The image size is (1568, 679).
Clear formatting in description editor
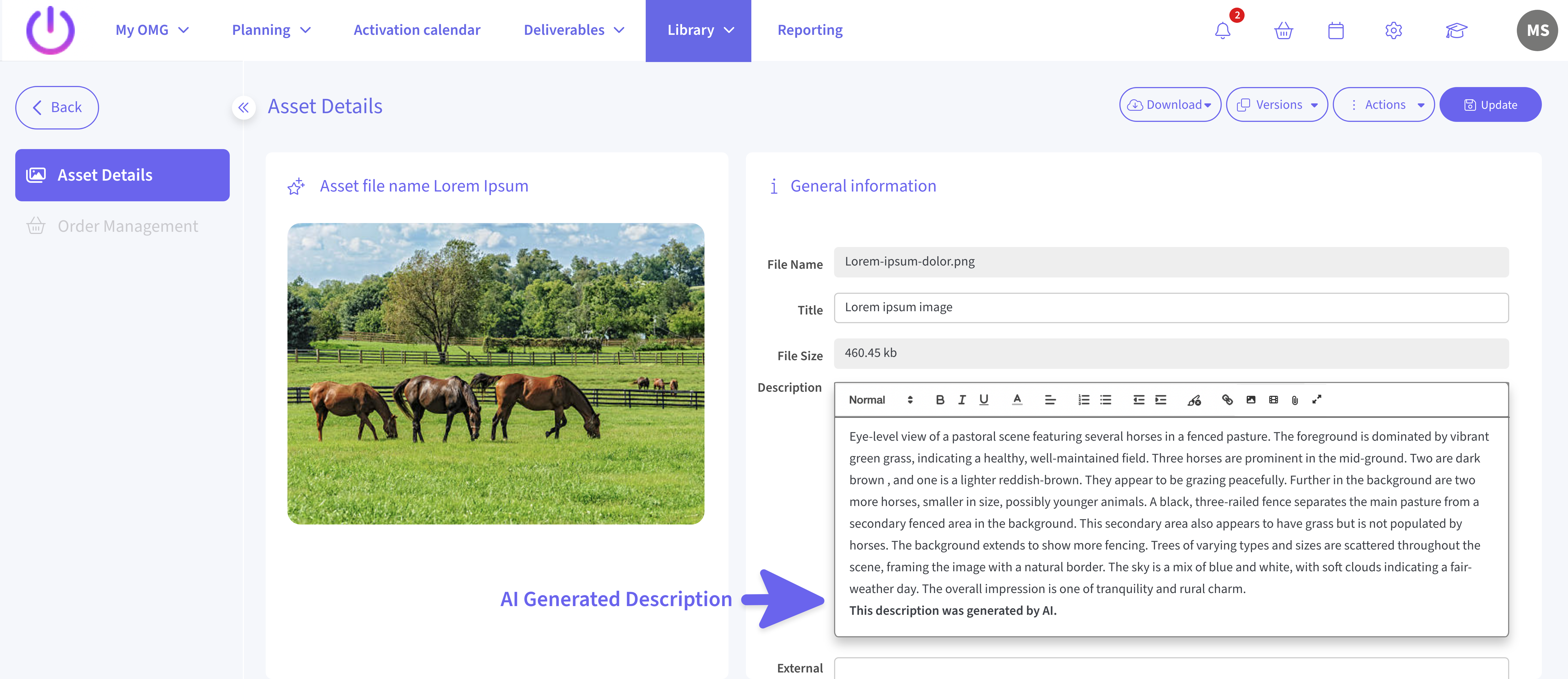(x=1194, y=400)
